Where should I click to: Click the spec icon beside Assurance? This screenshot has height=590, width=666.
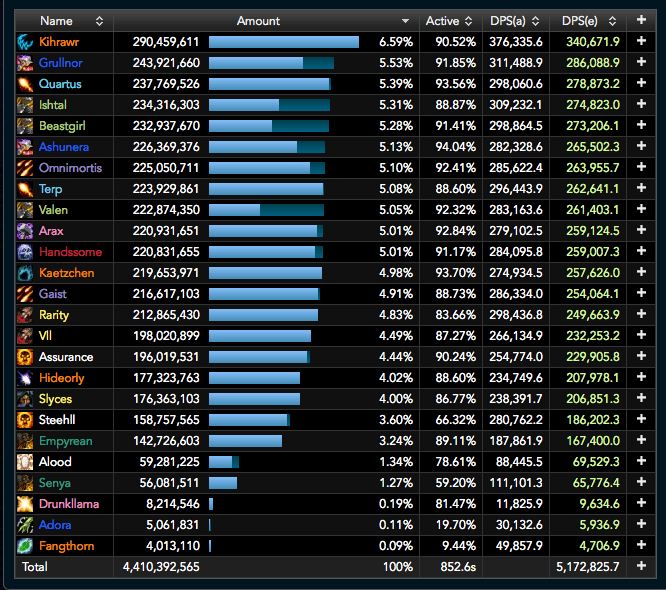(25, 357)
